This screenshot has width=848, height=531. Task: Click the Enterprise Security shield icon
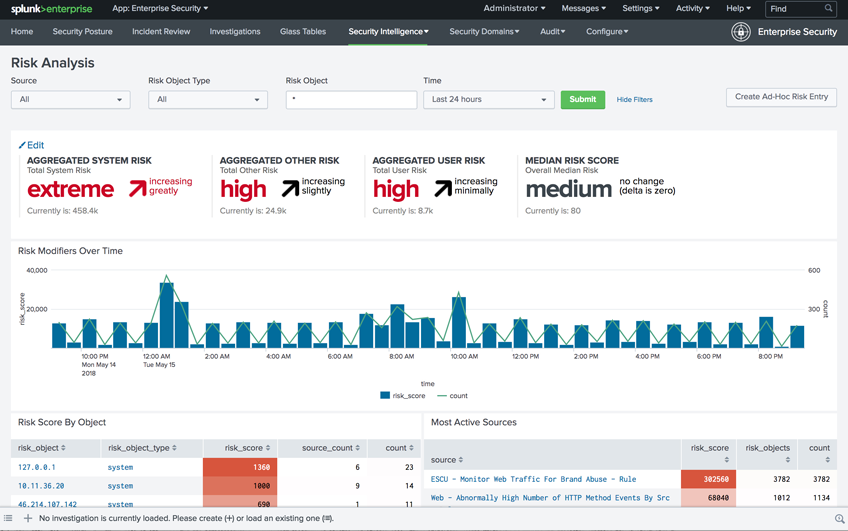(741, 32)
